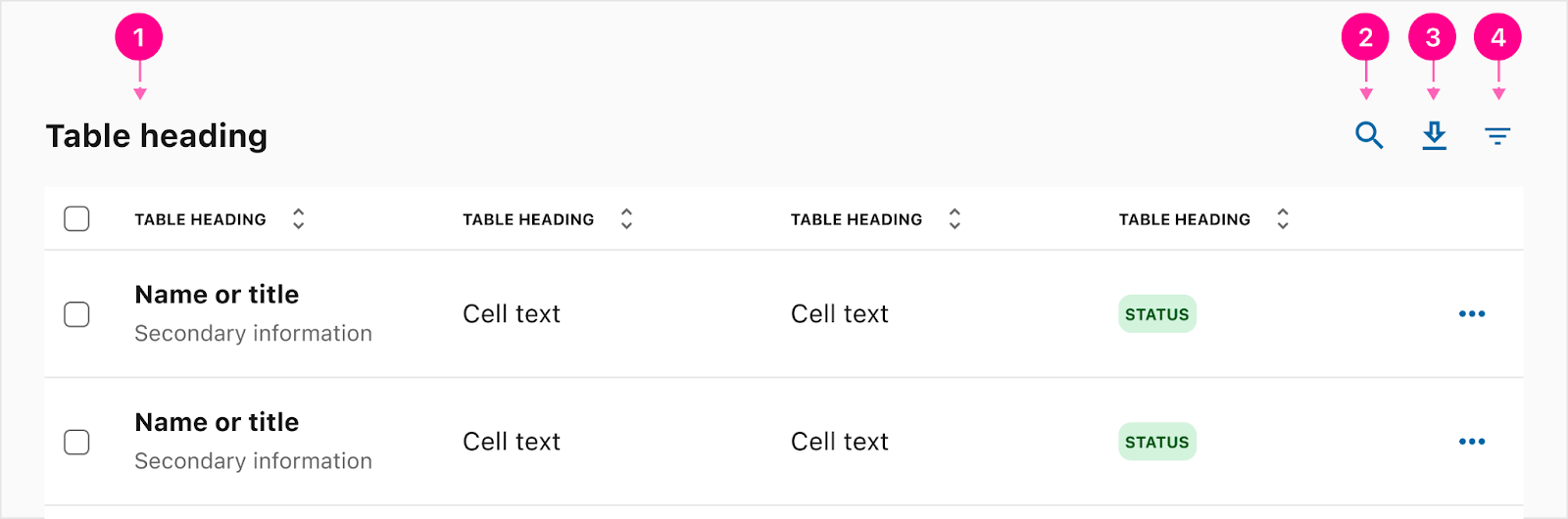The width and height of the screenshot is (1568, 519).
Task: Sort by the second column's sort arrows
Action: (x=627, y=219)
